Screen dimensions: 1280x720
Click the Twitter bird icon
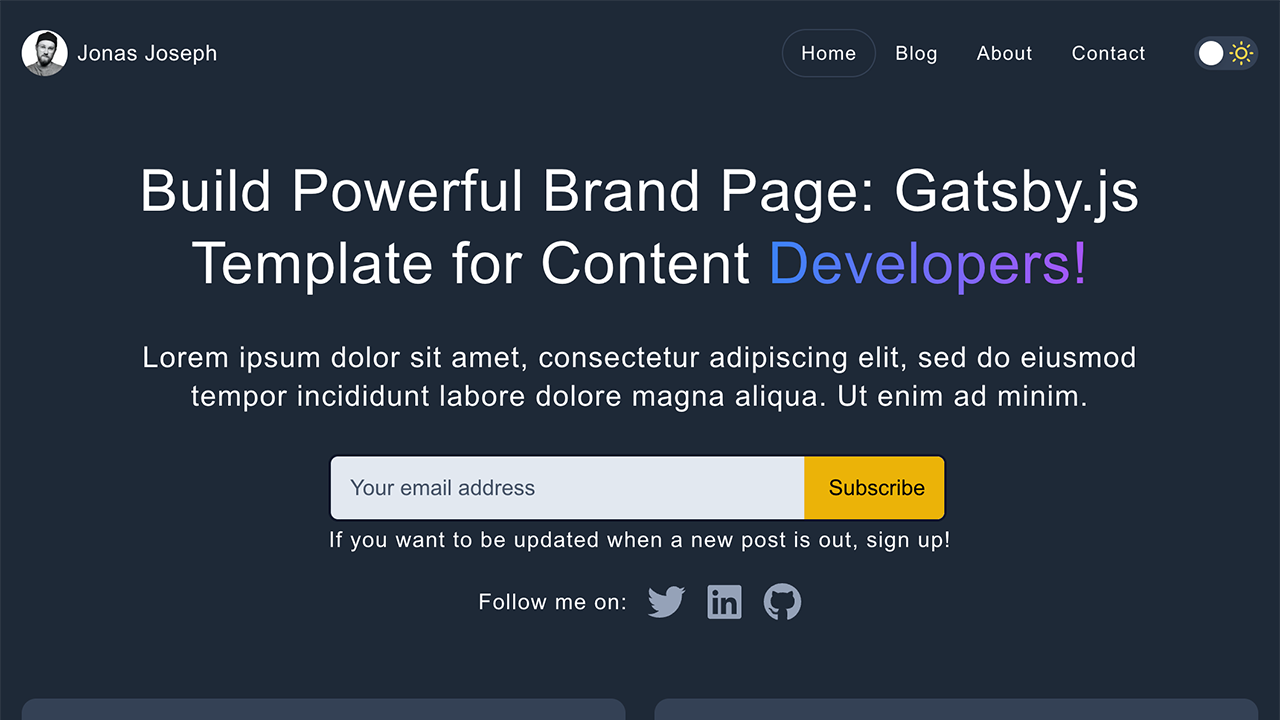point(666,602)
